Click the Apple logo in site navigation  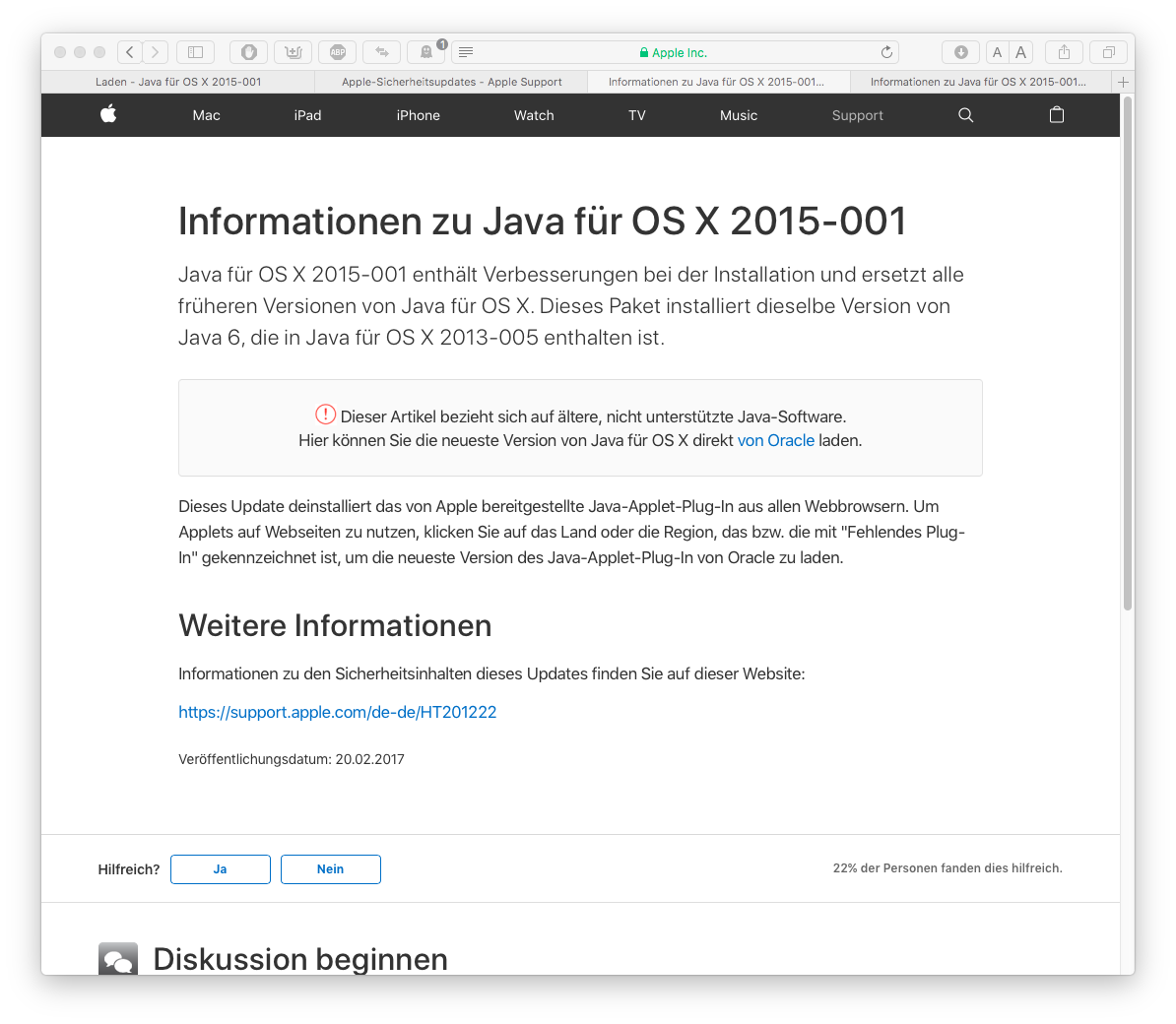pyautogui.click(x=108, y=114)
